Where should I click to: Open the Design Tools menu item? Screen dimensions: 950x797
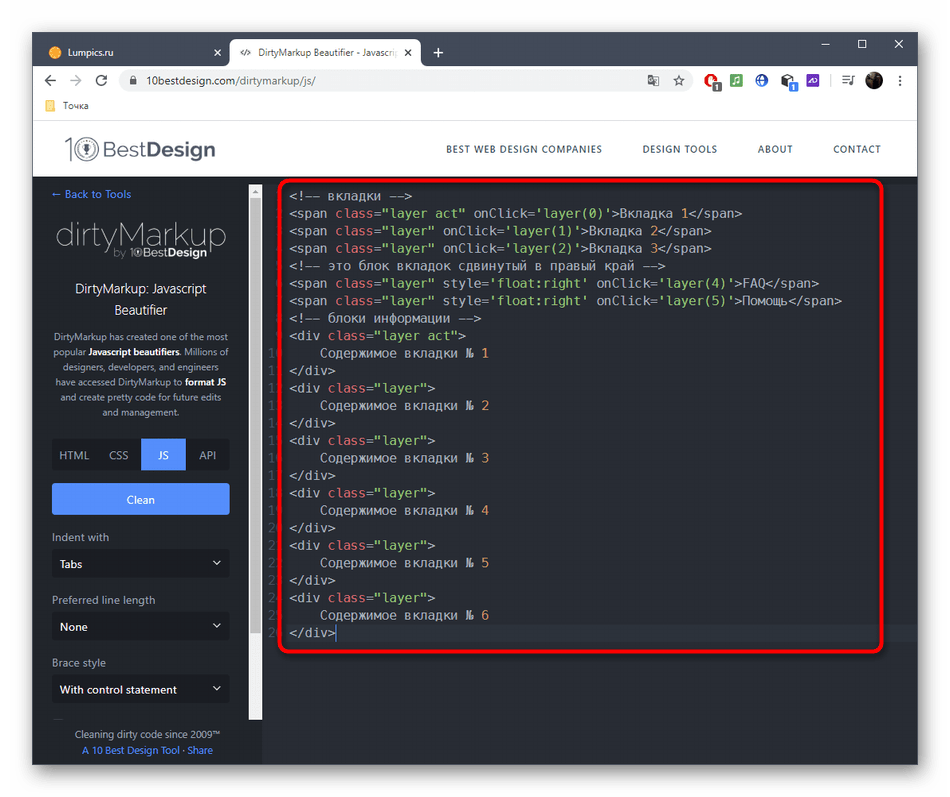point(679,149)
